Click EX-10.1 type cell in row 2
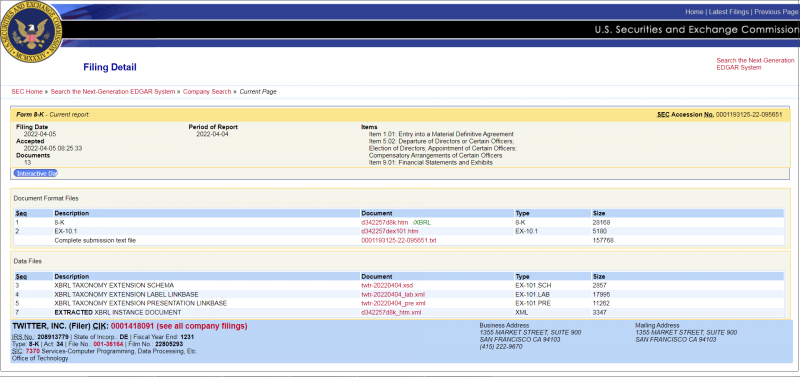Screen dimensions: 800x377 coord(527,231)
